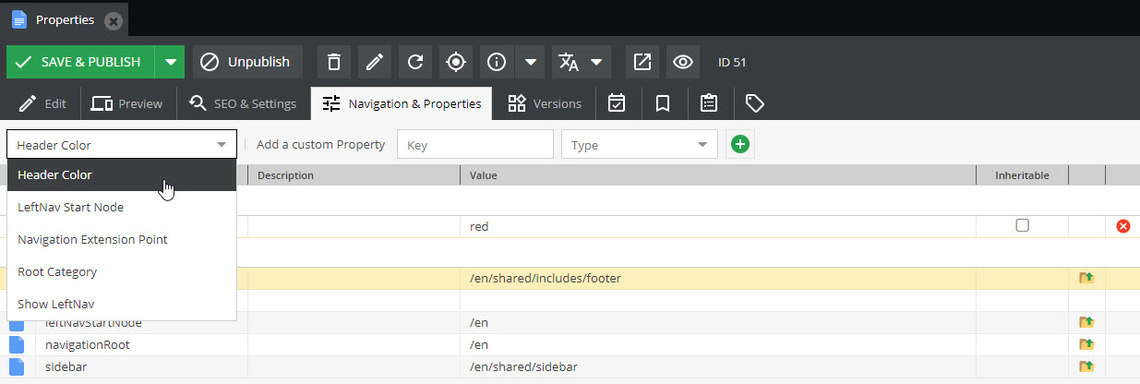This screenshot has width=1140, height=384.
Task: Focus the Key input field
Action: tap(475, 145)
